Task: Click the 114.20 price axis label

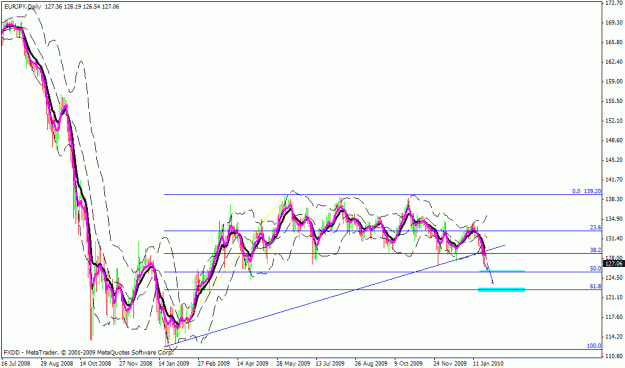Action: [x=614, y=337]
